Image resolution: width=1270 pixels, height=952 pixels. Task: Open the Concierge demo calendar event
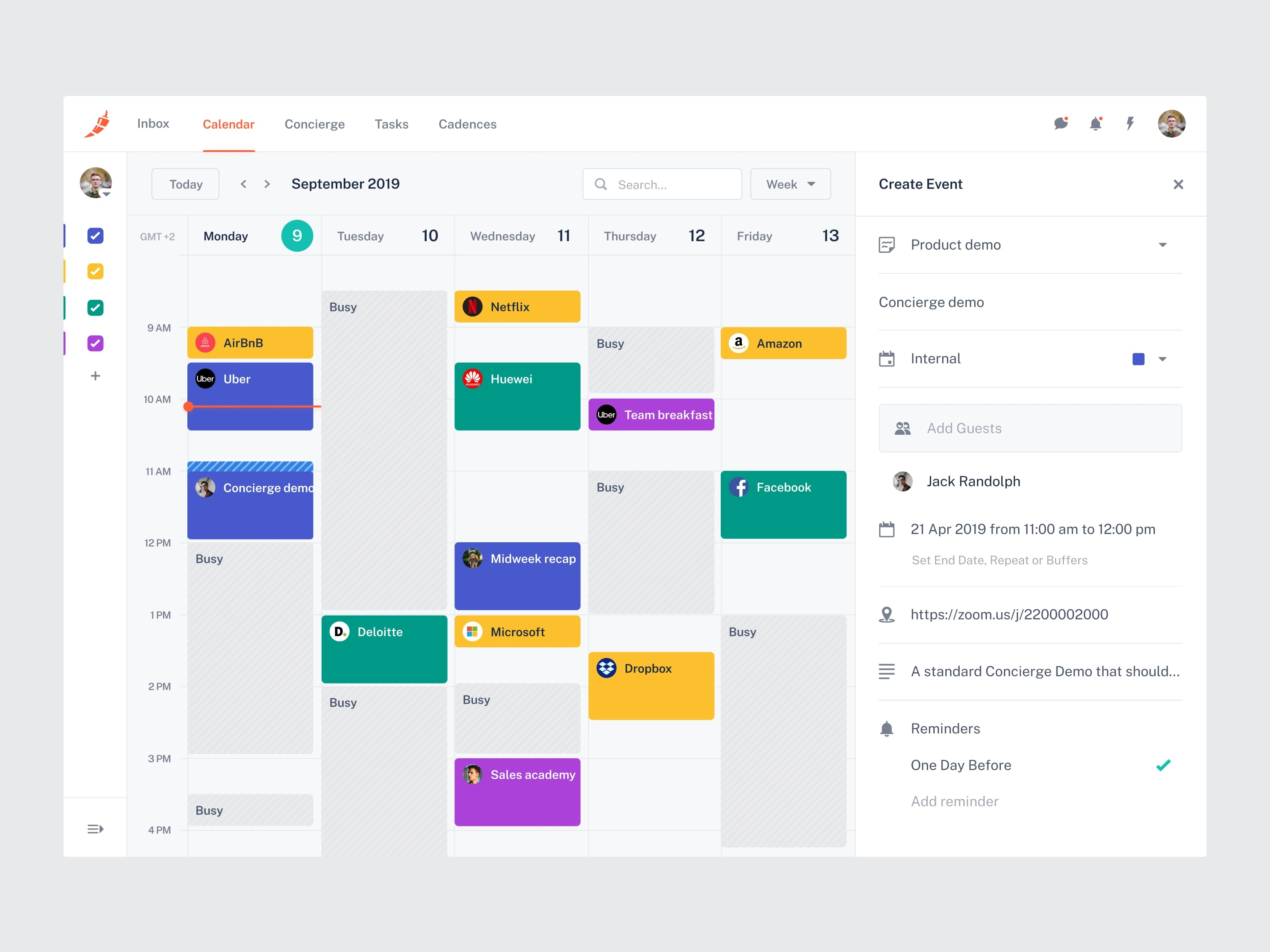pyautogui.click(x=250, y=500)
